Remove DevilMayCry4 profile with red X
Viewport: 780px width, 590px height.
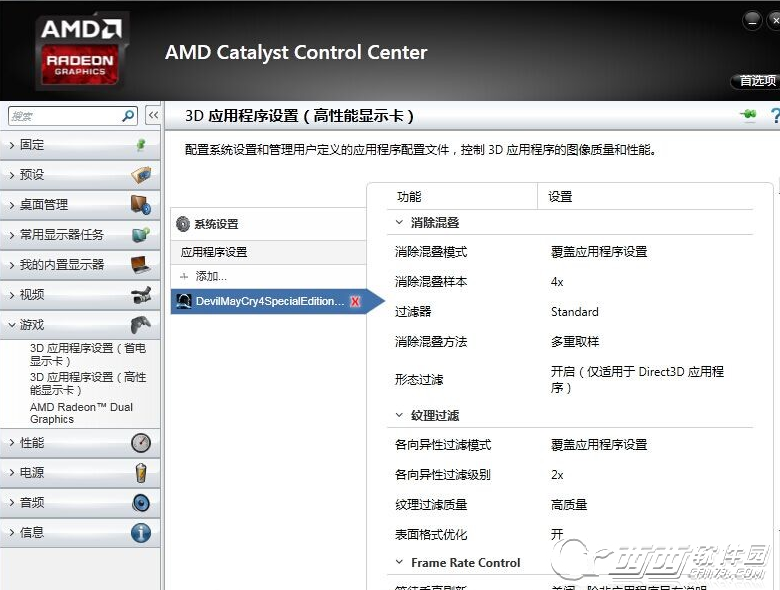coord(355,301)
